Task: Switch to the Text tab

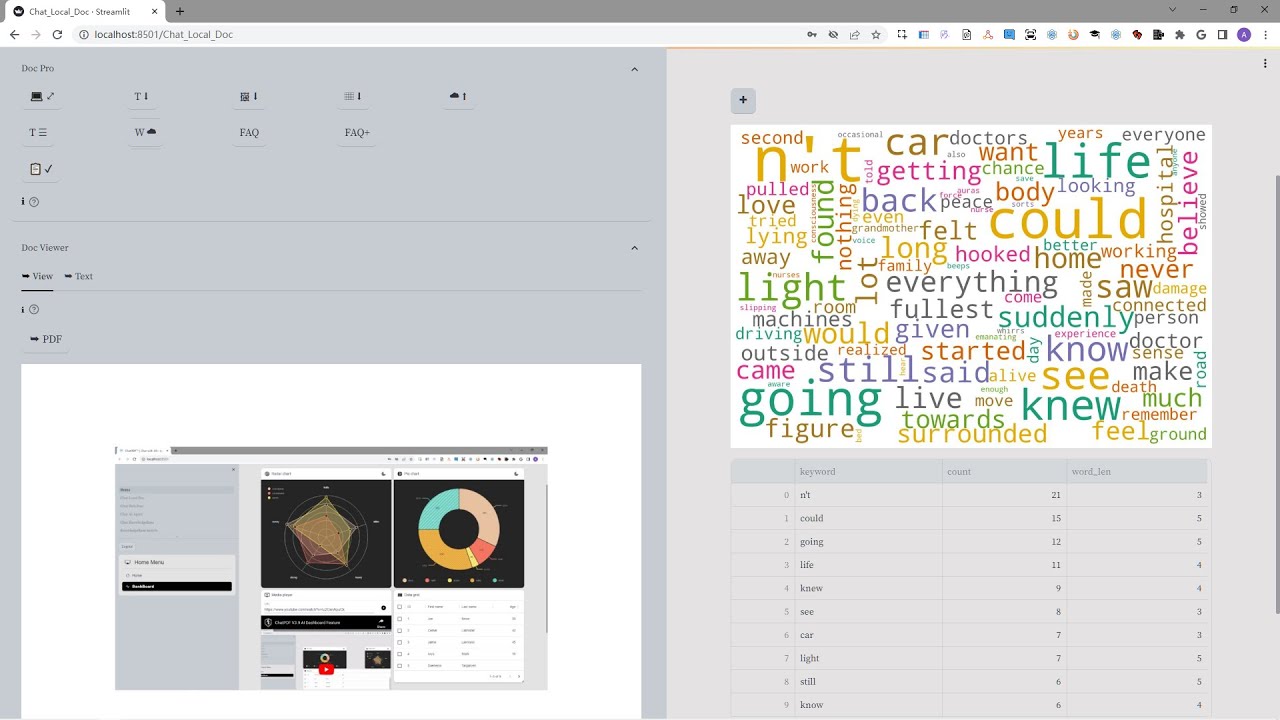Action: coord(79,276)
